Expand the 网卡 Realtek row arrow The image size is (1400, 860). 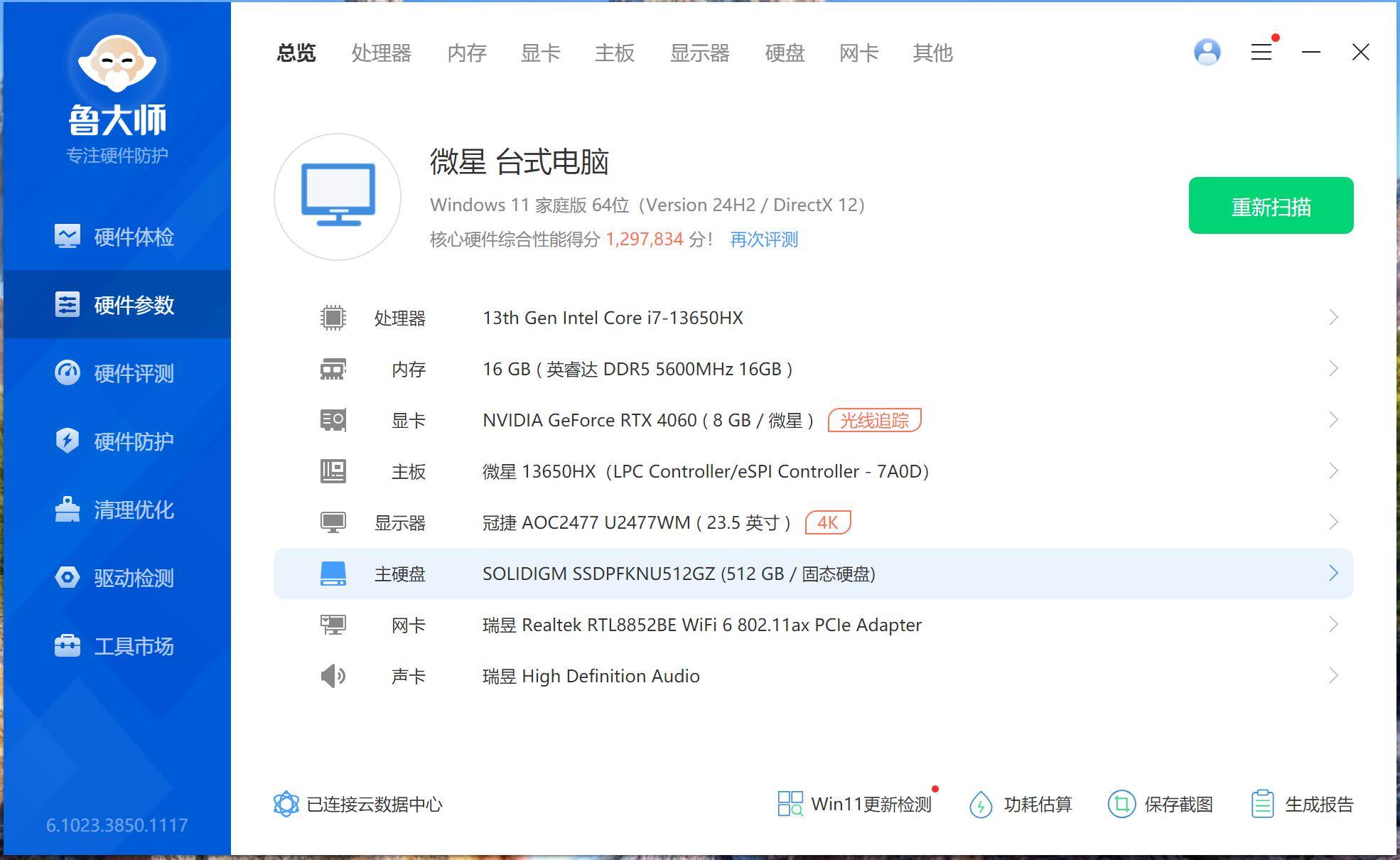1333,625
